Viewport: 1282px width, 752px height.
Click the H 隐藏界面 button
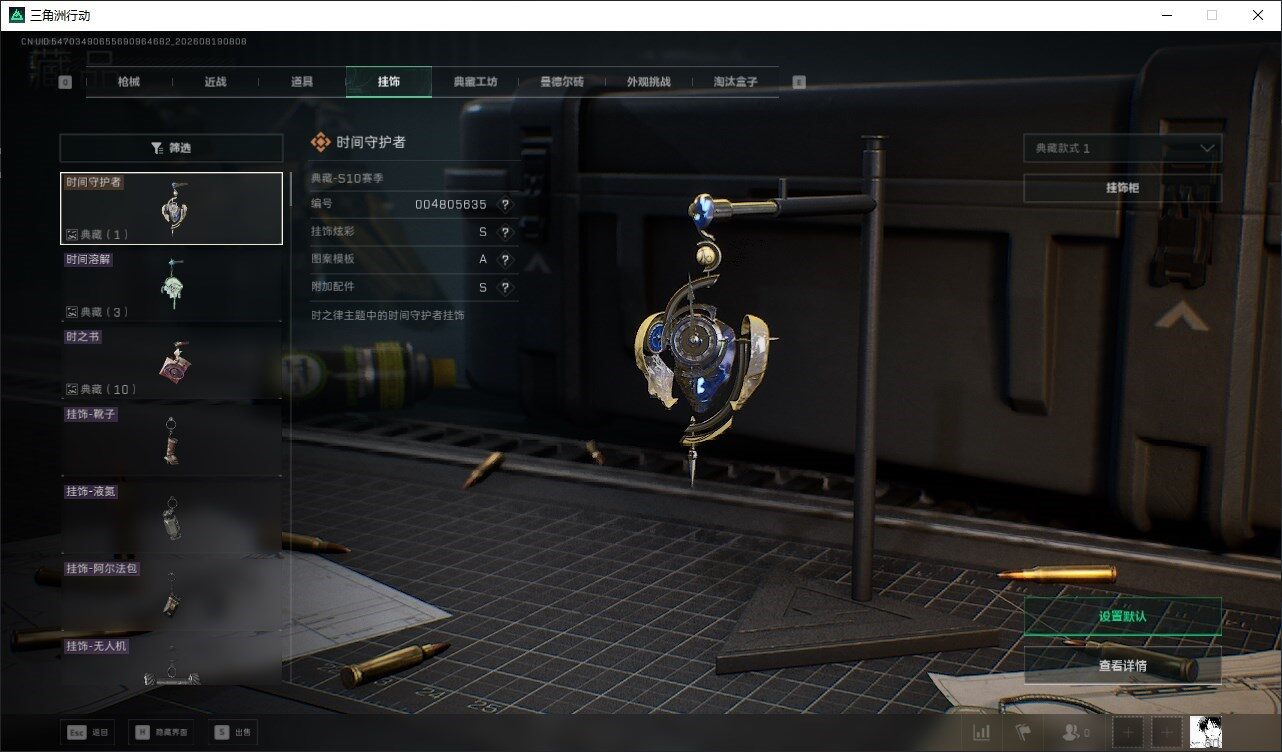[161, 732]
